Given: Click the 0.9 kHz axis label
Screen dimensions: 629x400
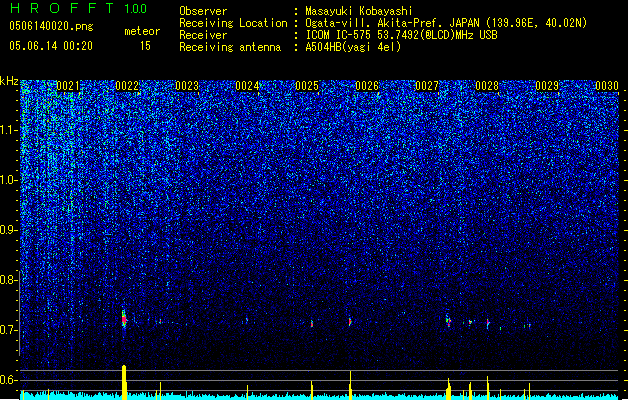Looking at the screenshot, I should coord(9,230).
